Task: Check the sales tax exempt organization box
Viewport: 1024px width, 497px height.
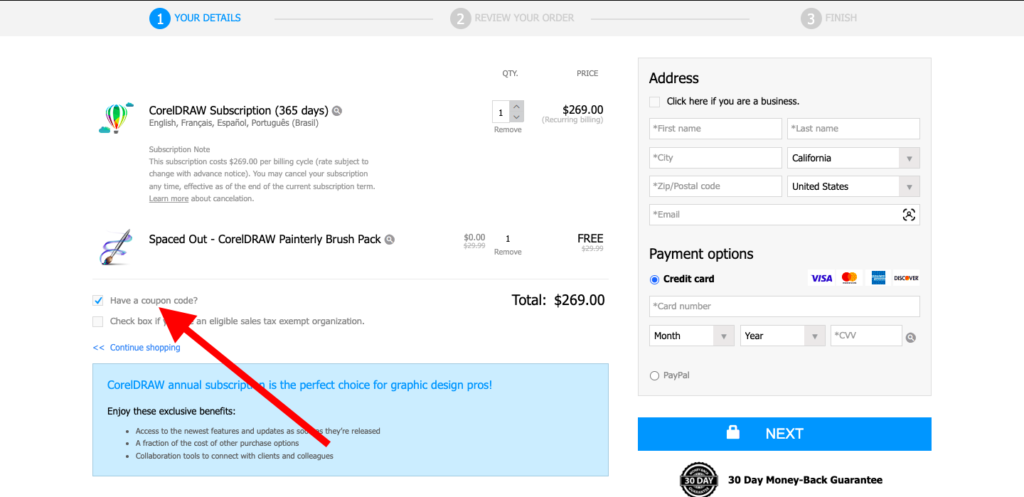Action: tap(98, 321)
